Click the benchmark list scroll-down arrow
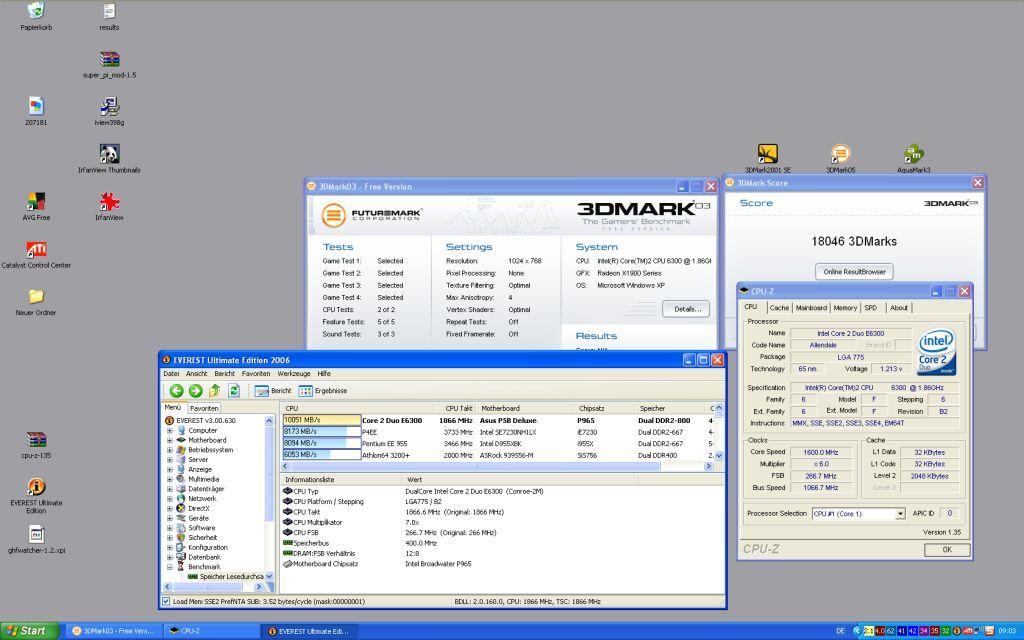The height and width of the screenshot is (640, 1024). pyautogui.click(x=719, y=456)
